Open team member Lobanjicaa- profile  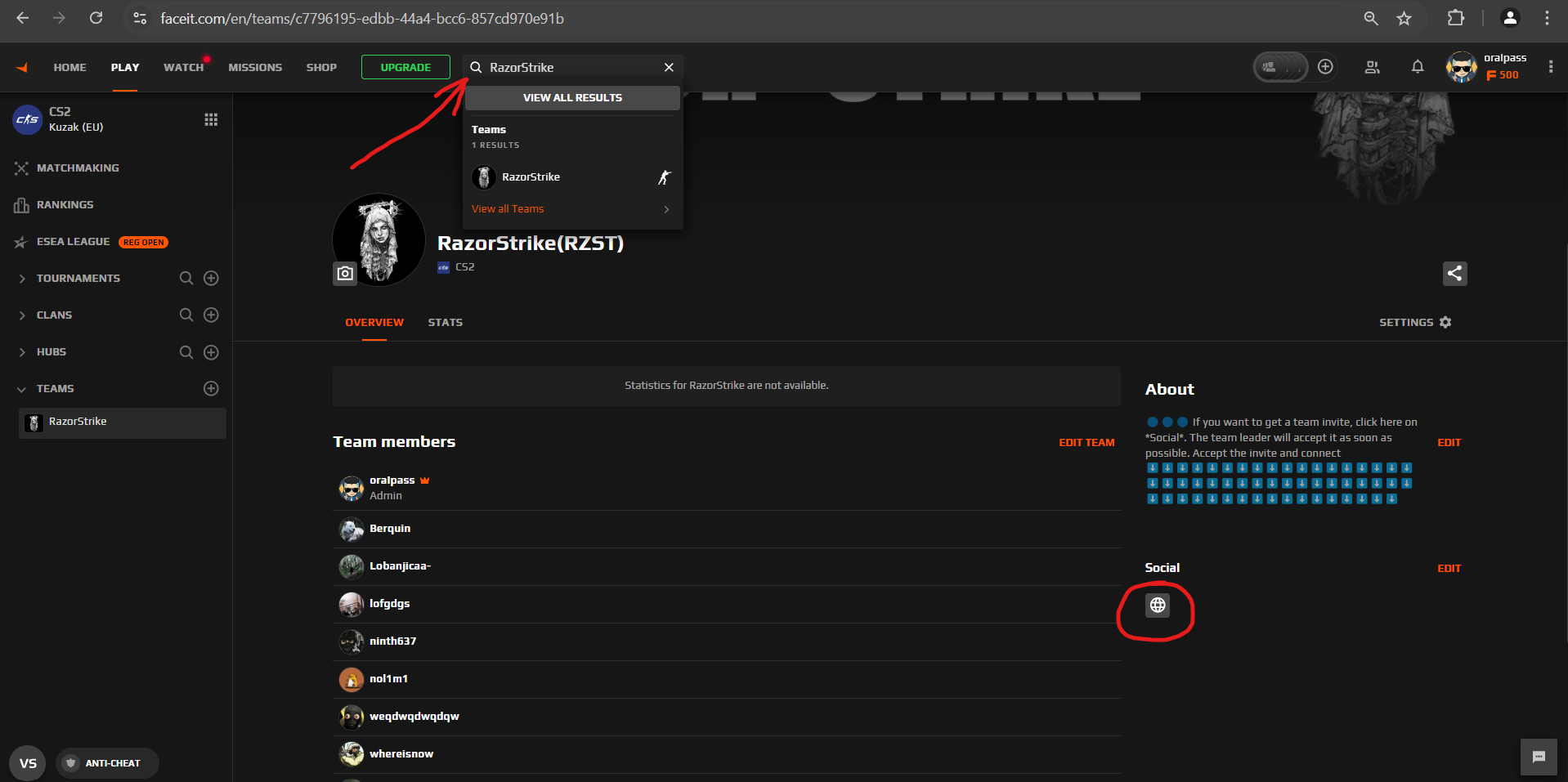(400, 566)
